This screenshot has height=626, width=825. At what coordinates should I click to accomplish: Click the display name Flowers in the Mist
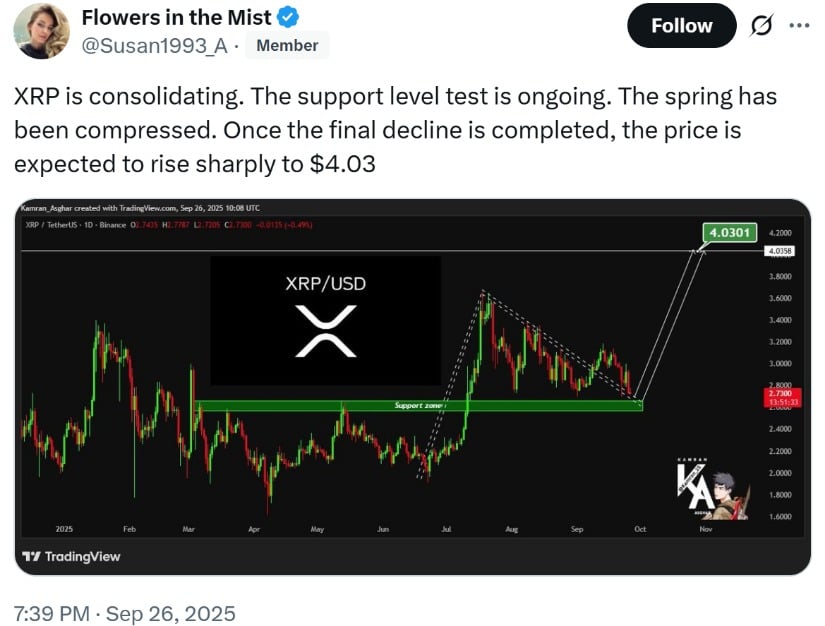pos(171,17)
